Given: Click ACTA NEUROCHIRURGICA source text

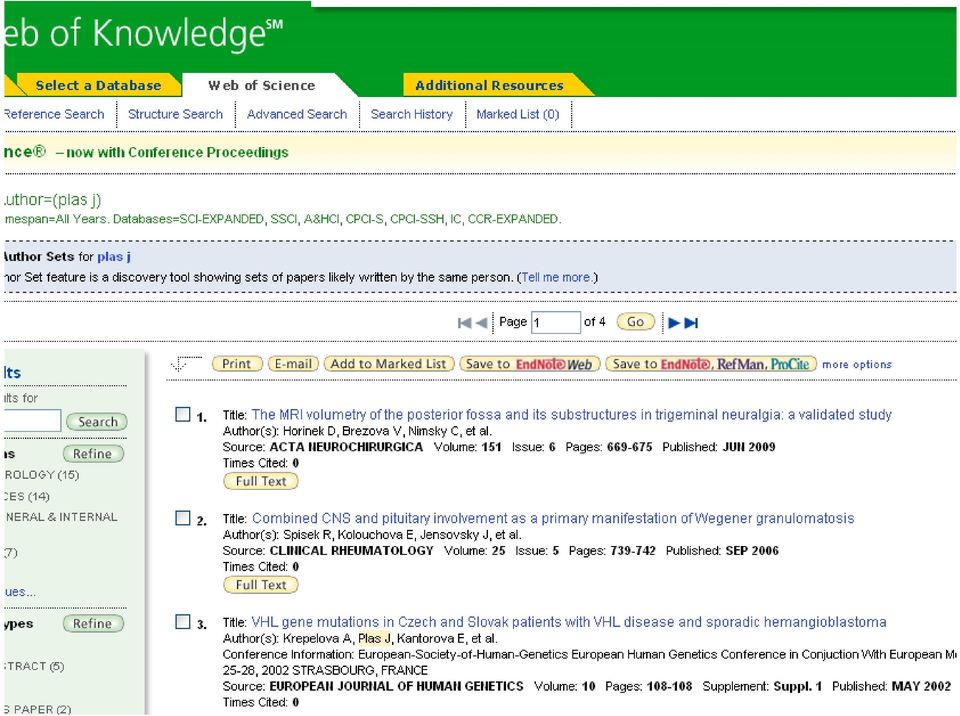Looking at the screenshot, I should (346, 447).
